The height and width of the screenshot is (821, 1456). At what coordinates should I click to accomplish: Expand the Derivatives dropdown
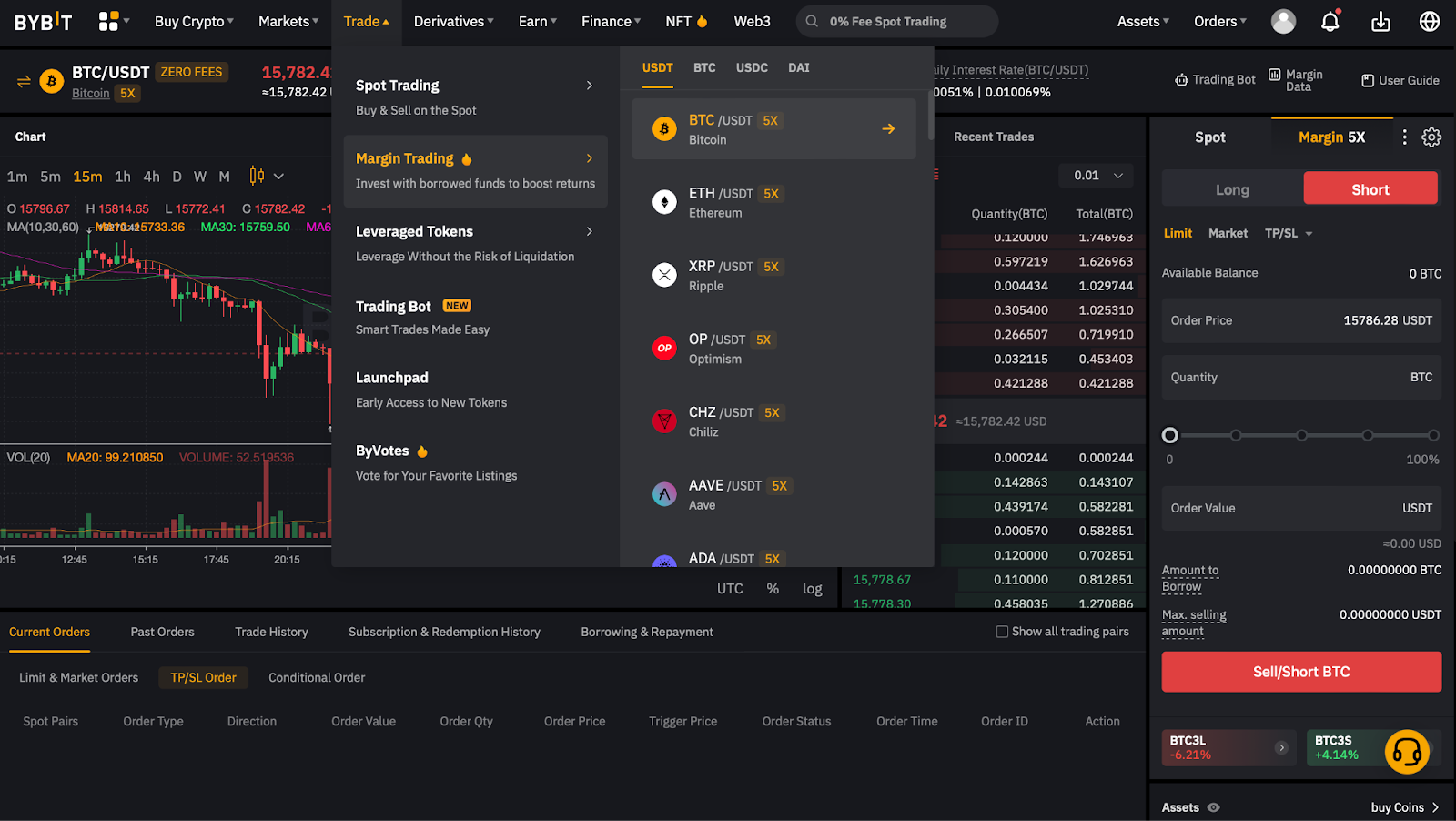tap(454, 21)
